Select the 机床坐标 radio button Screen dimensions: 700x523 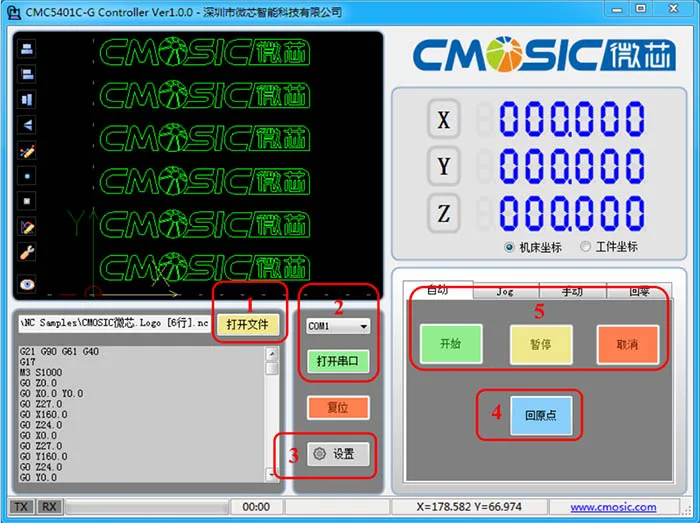coord(509,247)
